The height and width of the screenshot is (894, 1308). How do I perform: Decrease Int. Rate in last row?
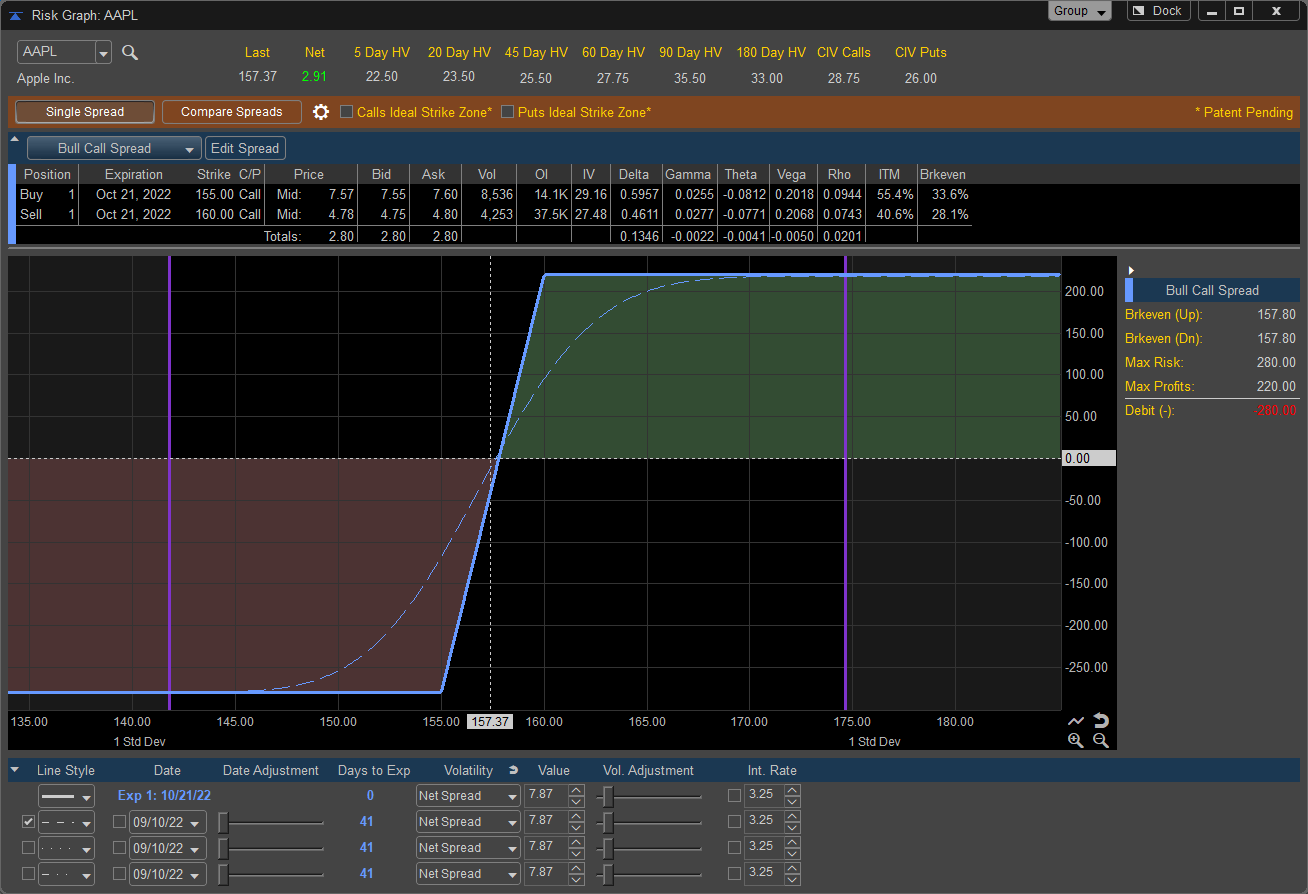click(x=792, y=880)
